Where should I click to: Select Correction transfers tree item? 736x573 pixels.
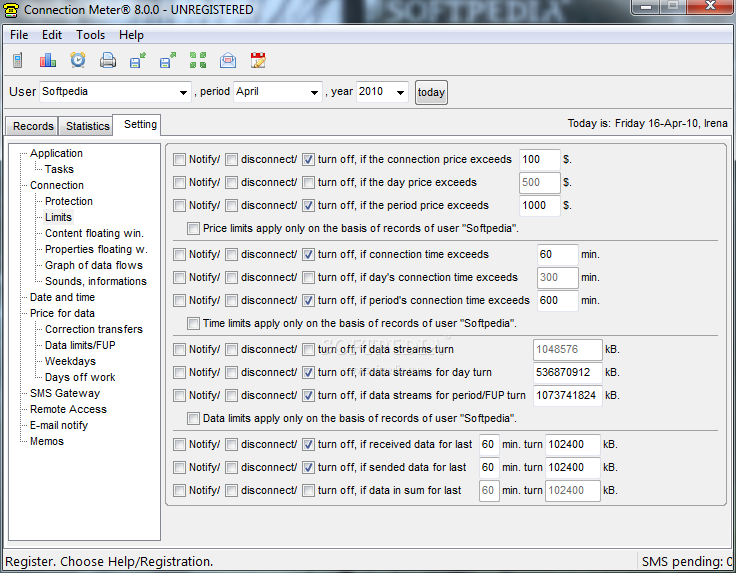(x=94, y=329)
